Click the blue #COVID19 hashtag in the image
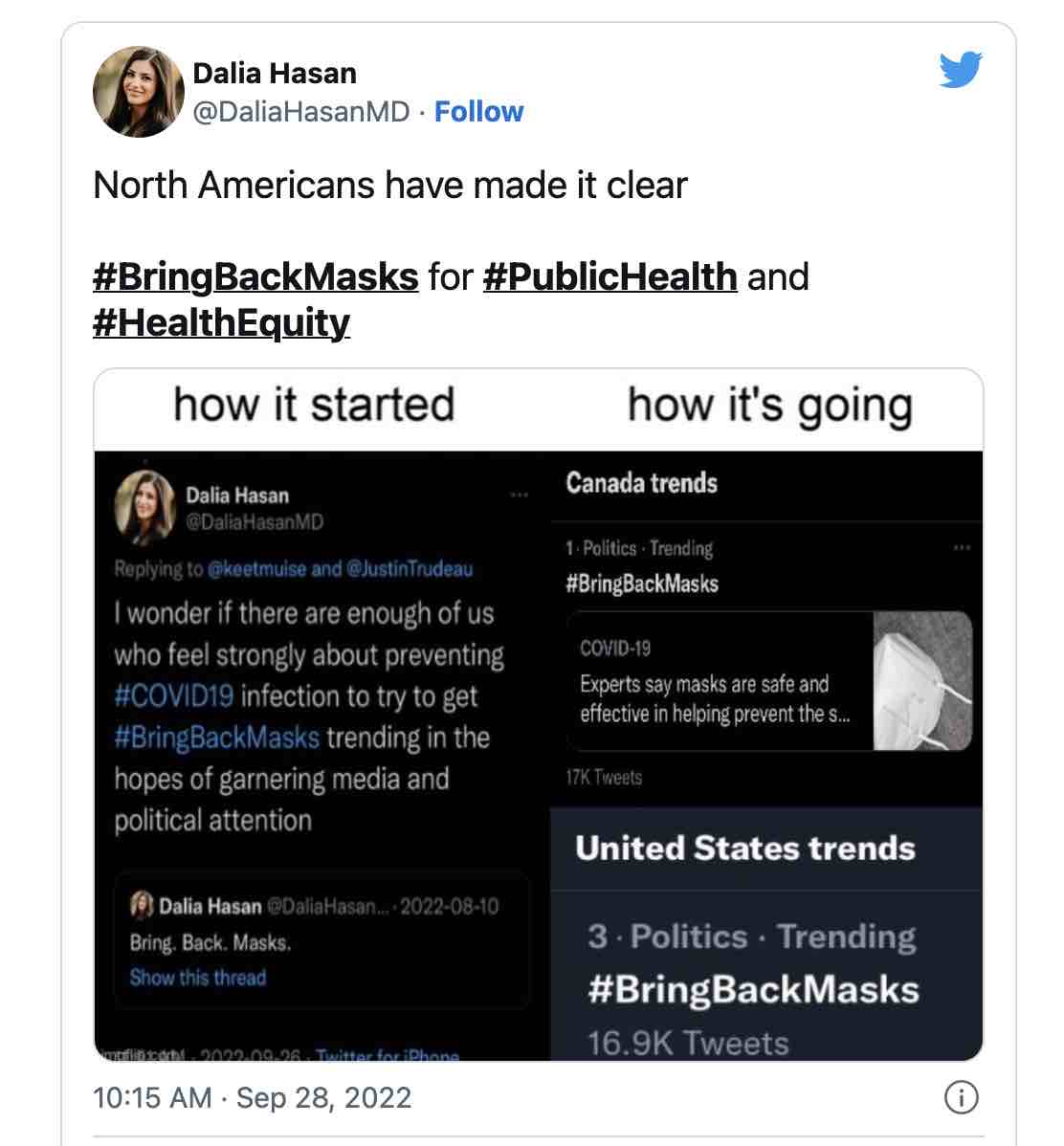 point(173,695)
